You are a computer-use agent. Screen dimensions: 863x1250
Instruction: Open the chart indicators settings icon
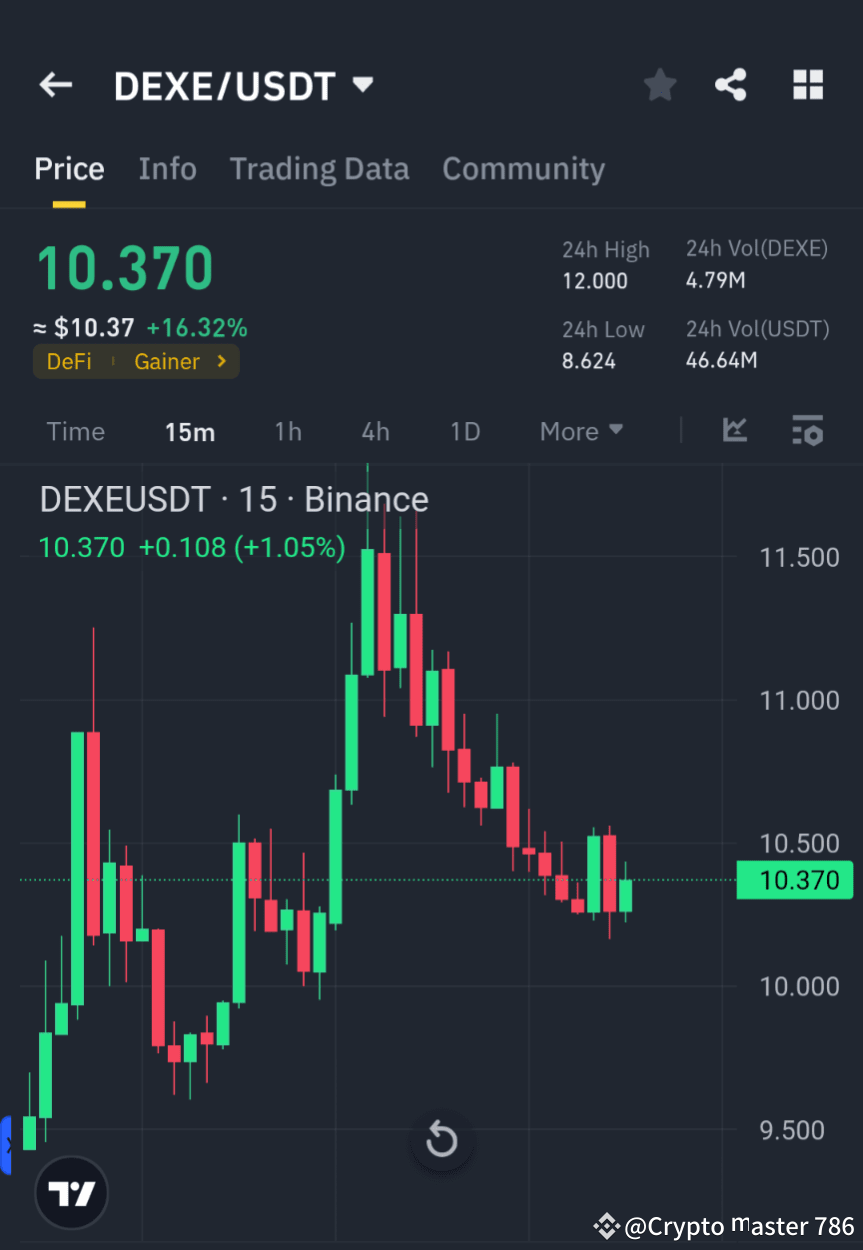807,431
